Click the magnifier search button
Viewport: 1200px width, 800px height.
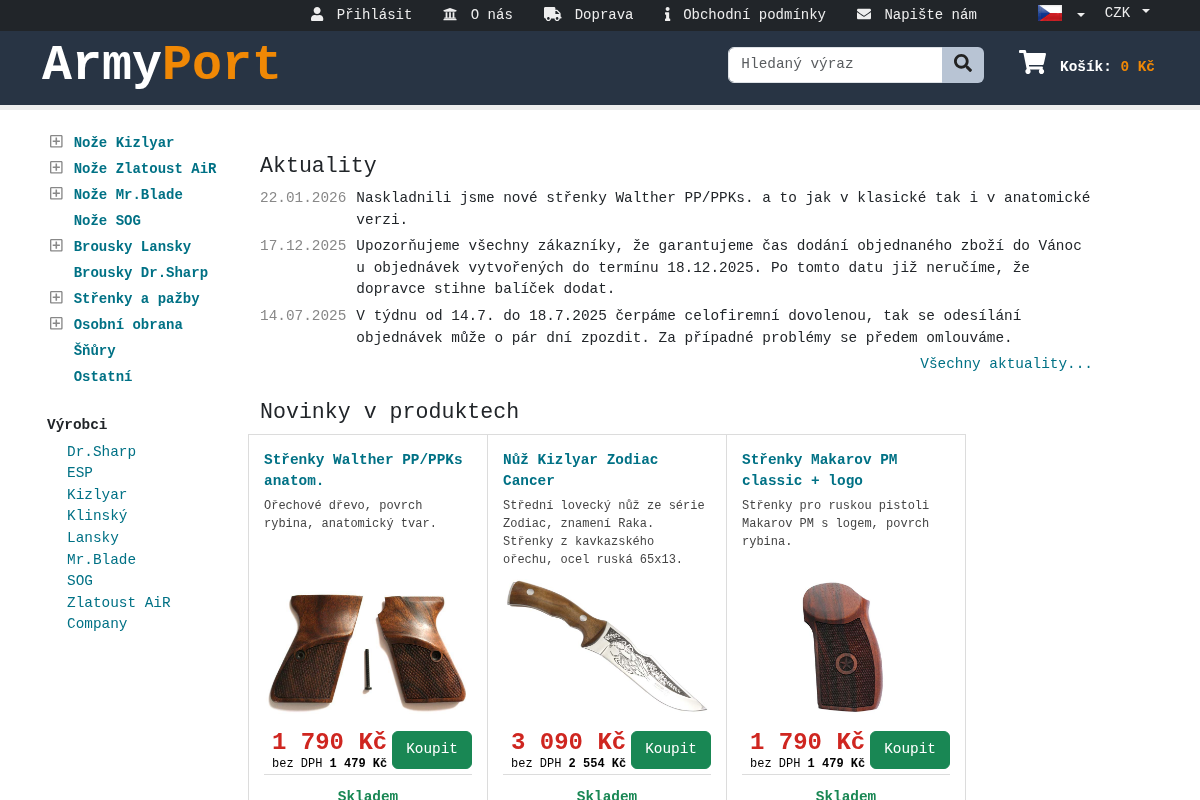click(963, 64)
